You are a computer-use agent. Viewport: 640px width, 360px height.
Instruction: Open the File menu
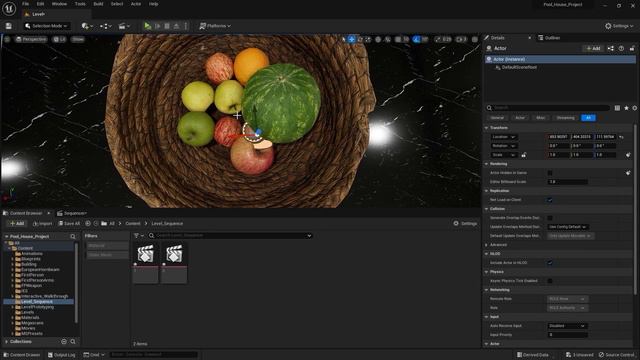(x=25, y=4)
